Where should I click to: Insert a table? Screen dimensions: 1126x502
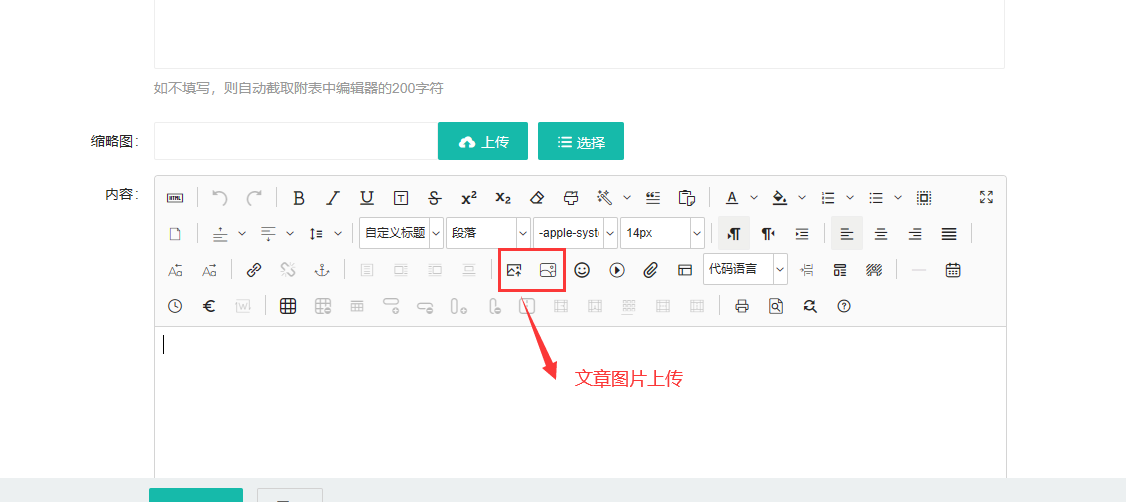click(288, 306)
